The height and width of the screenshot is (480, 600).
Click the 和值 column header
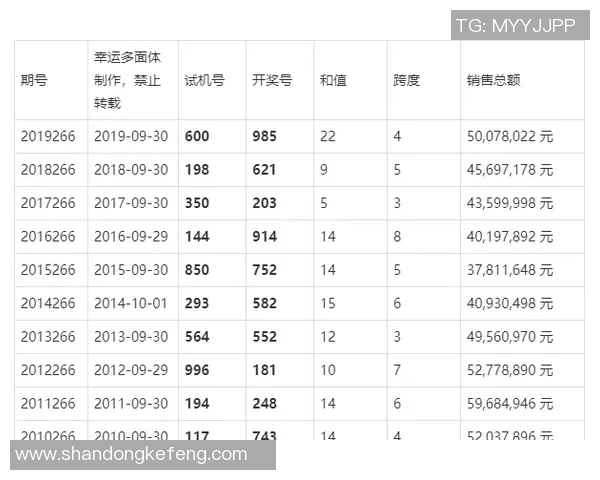(333, 81)
